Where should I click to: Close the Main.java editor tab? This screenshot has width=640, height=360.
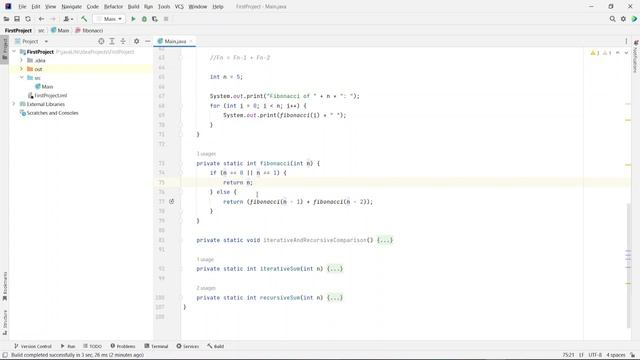191,41
